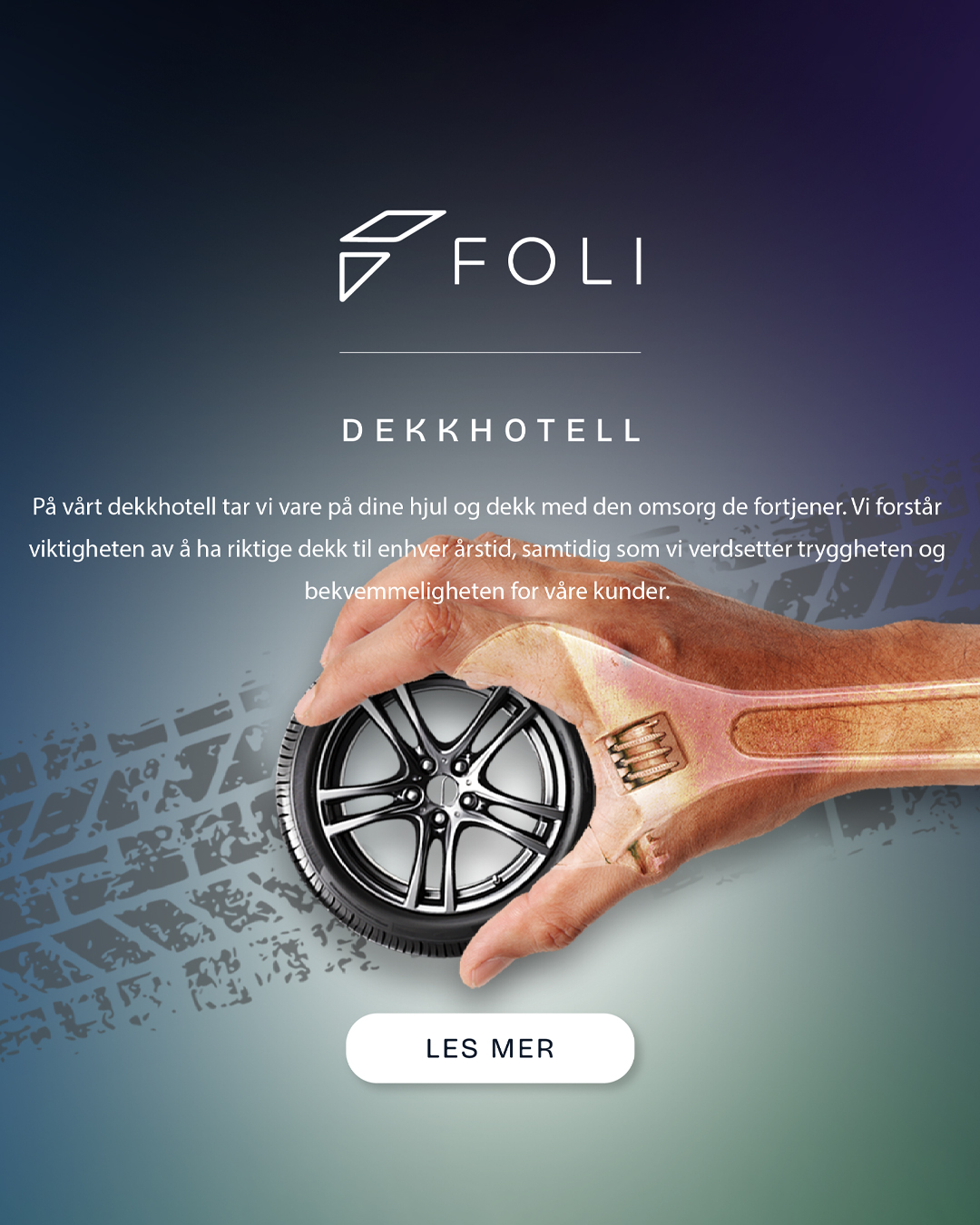This screenshot has width=980, height=1225.
Task: Click the tire track marks at left
Action: click(x=145, y=862)
